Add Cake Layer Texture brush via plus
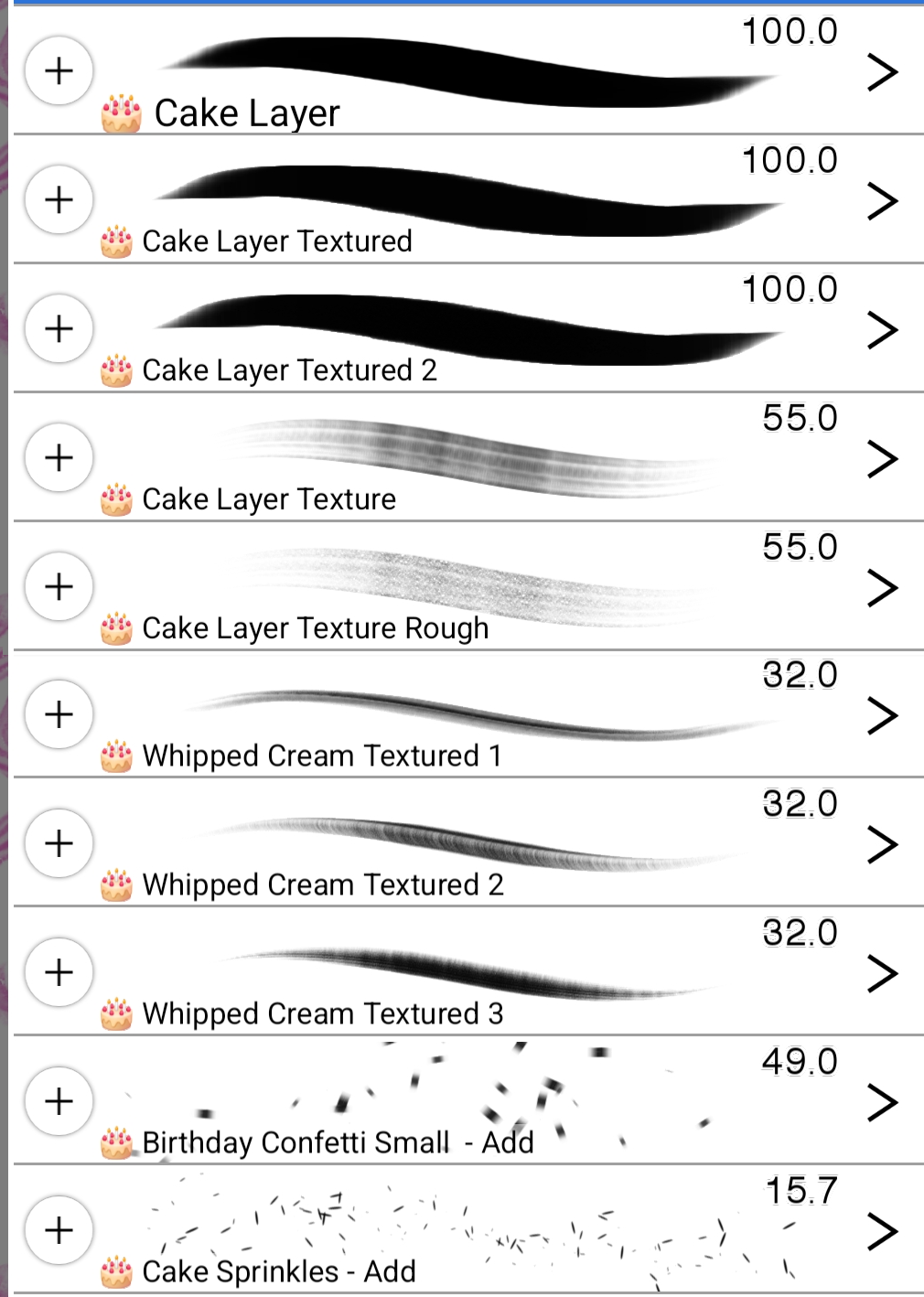The height and width of the screenshot is (1297, 924). tap(59, 457)
